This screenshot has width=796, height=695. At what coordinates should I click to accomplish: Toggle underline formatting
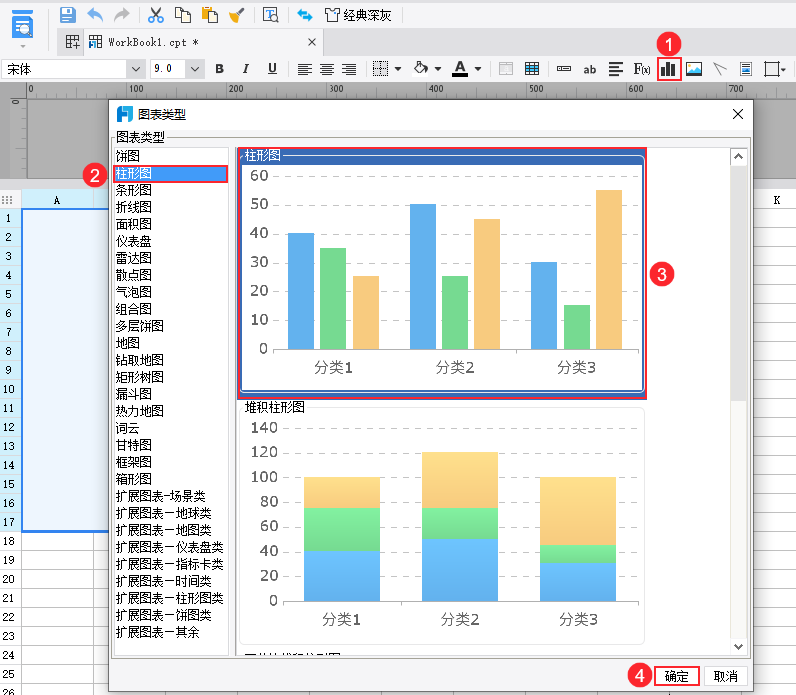click(272, 69)
